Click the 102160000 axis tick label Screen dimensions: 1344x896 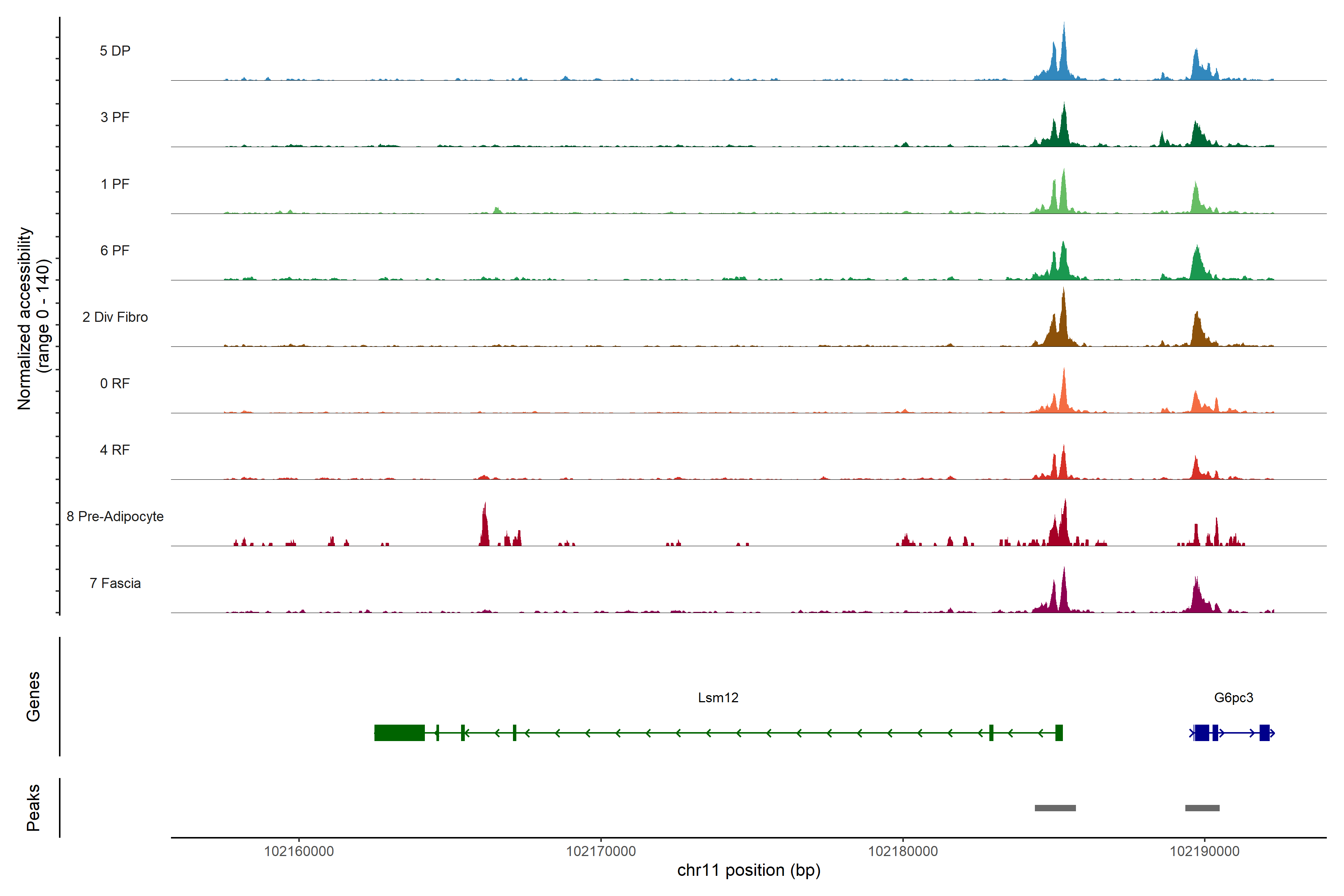(x=299, y=852)
